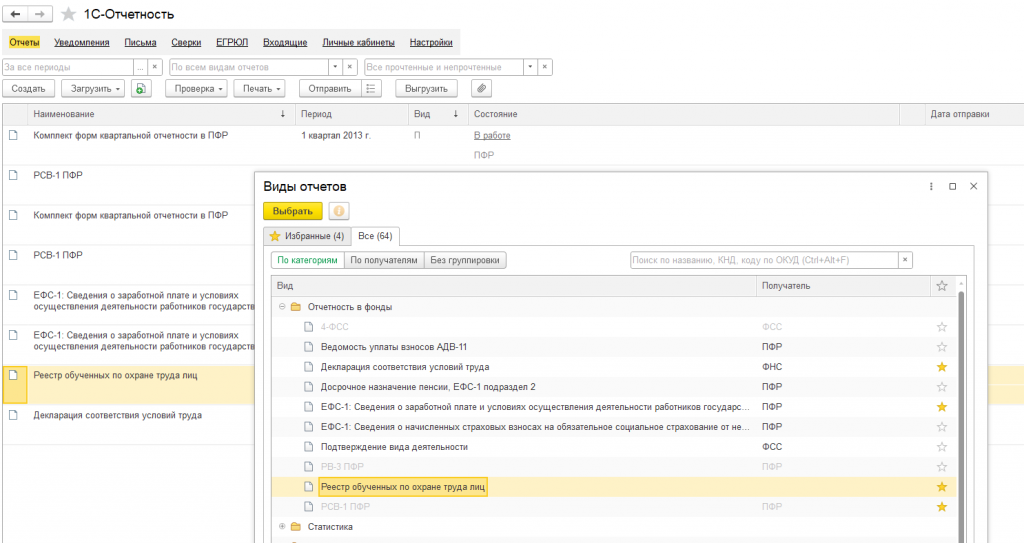1024x543 pixels.
Task: Remove Декларация соответствия условий труда from favorites
Action: pyautogui.click(x=942, y=367)
